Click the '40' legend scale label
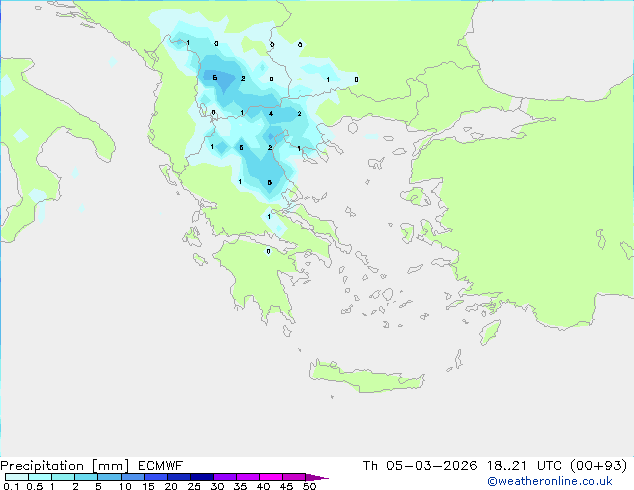 263,486
